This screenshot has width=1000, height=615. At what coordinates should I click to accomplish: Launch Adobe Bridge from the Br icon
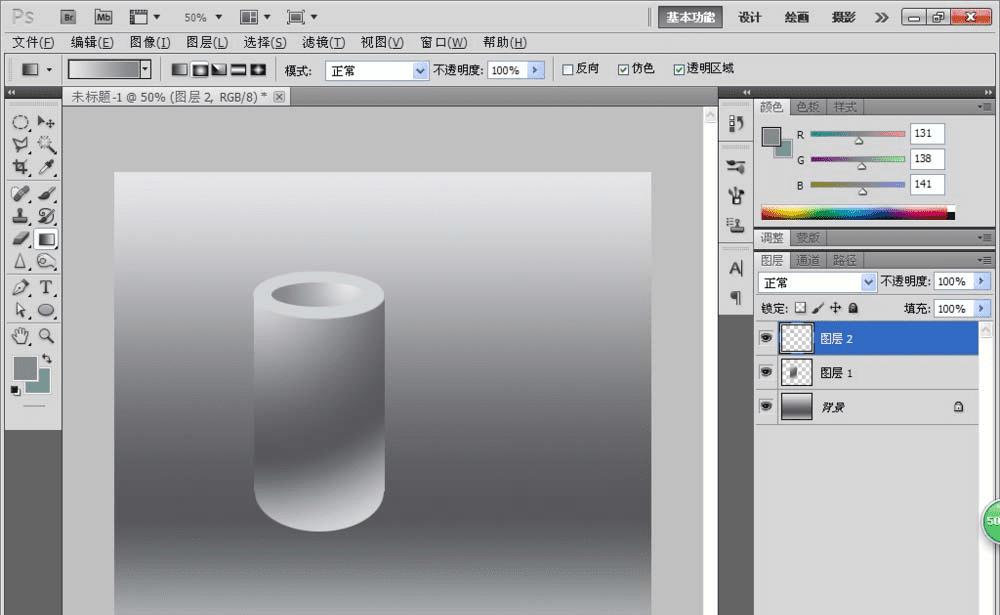coord(68,17)
